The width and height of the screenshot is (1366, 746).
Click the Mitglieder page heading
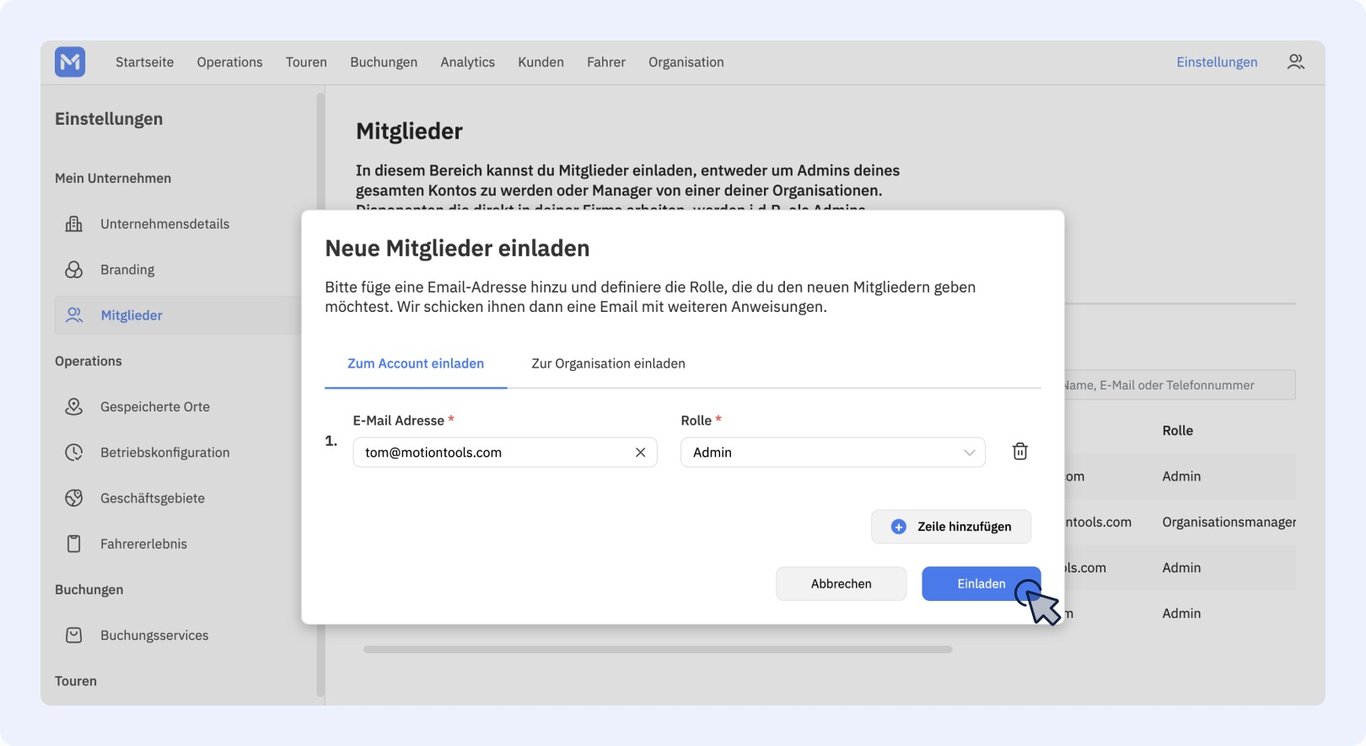[409, 131]
